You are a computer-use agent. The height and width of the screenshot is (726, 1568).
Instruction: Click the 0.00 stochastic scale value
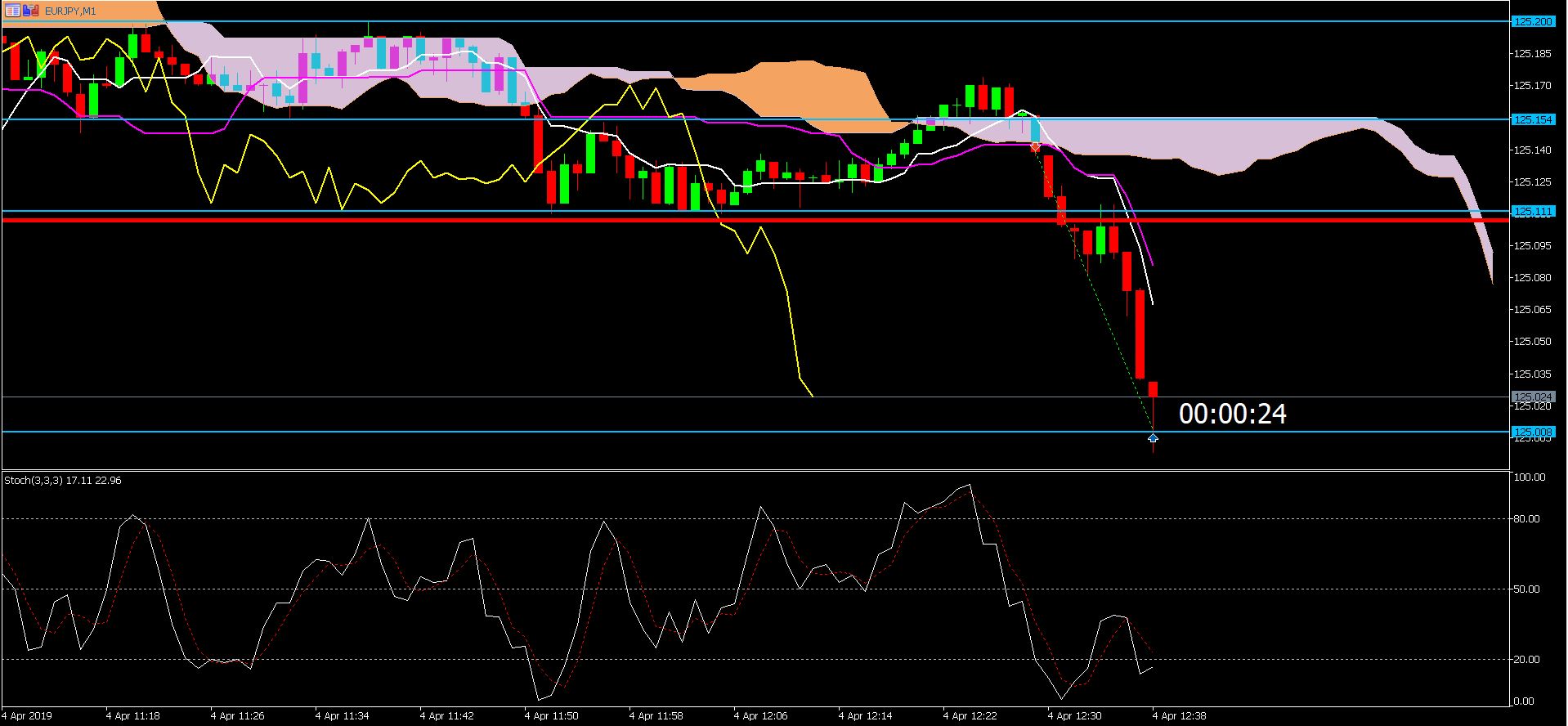(x=1525, y=701)
